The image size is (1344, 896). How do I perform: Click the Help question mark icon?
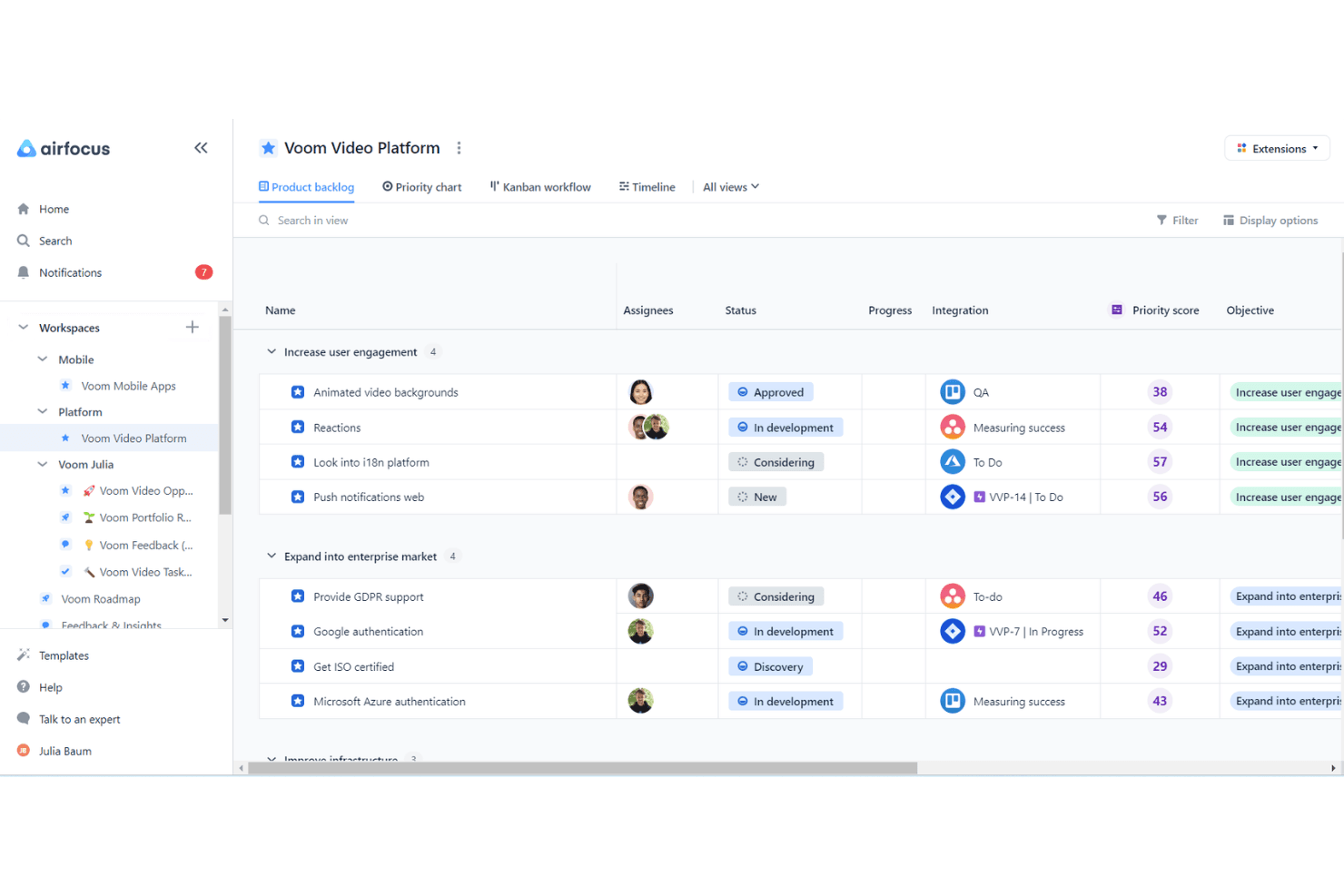[x=24, y=687]
